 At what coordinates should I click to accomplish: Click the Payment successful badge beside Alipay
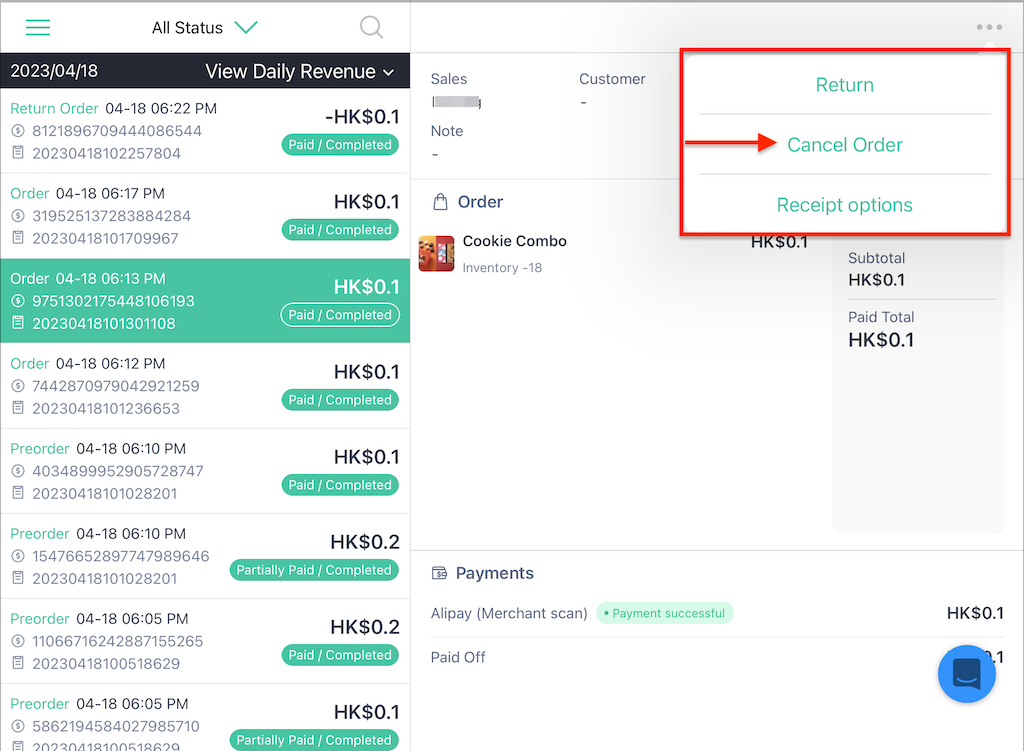coord(665,613)
